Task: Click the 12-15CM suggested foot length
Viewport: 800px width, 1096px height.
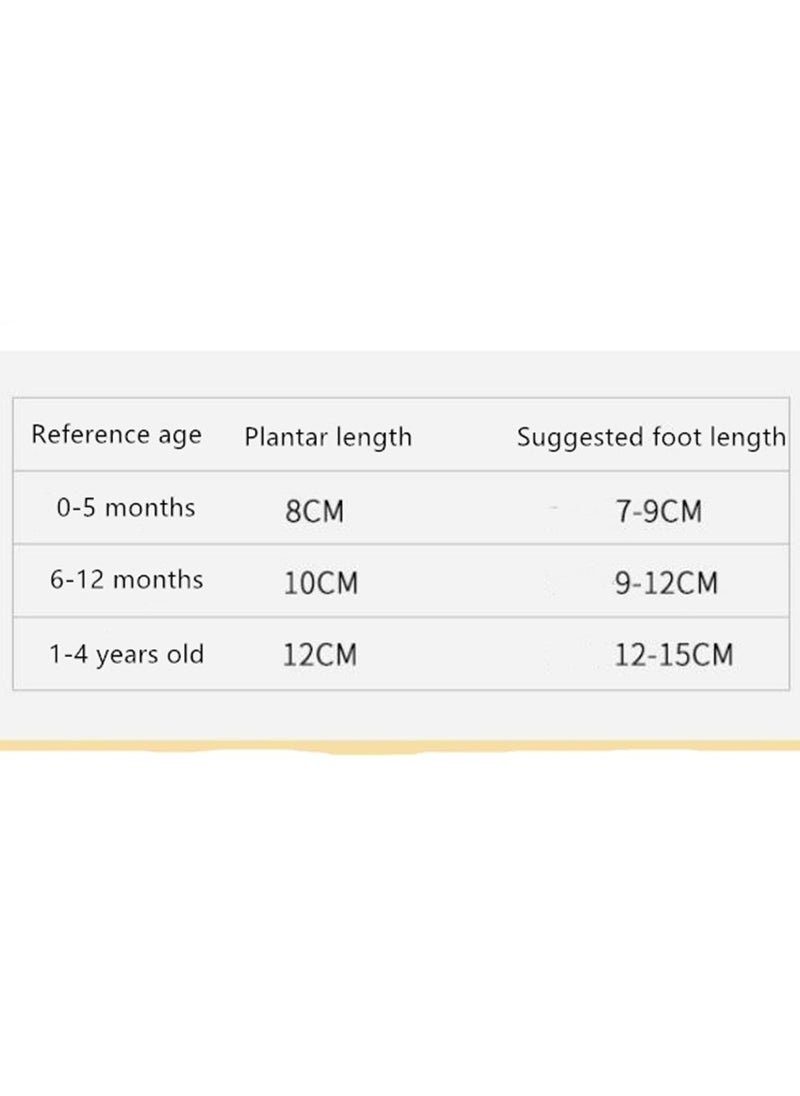Action: (x=674, y=655)
